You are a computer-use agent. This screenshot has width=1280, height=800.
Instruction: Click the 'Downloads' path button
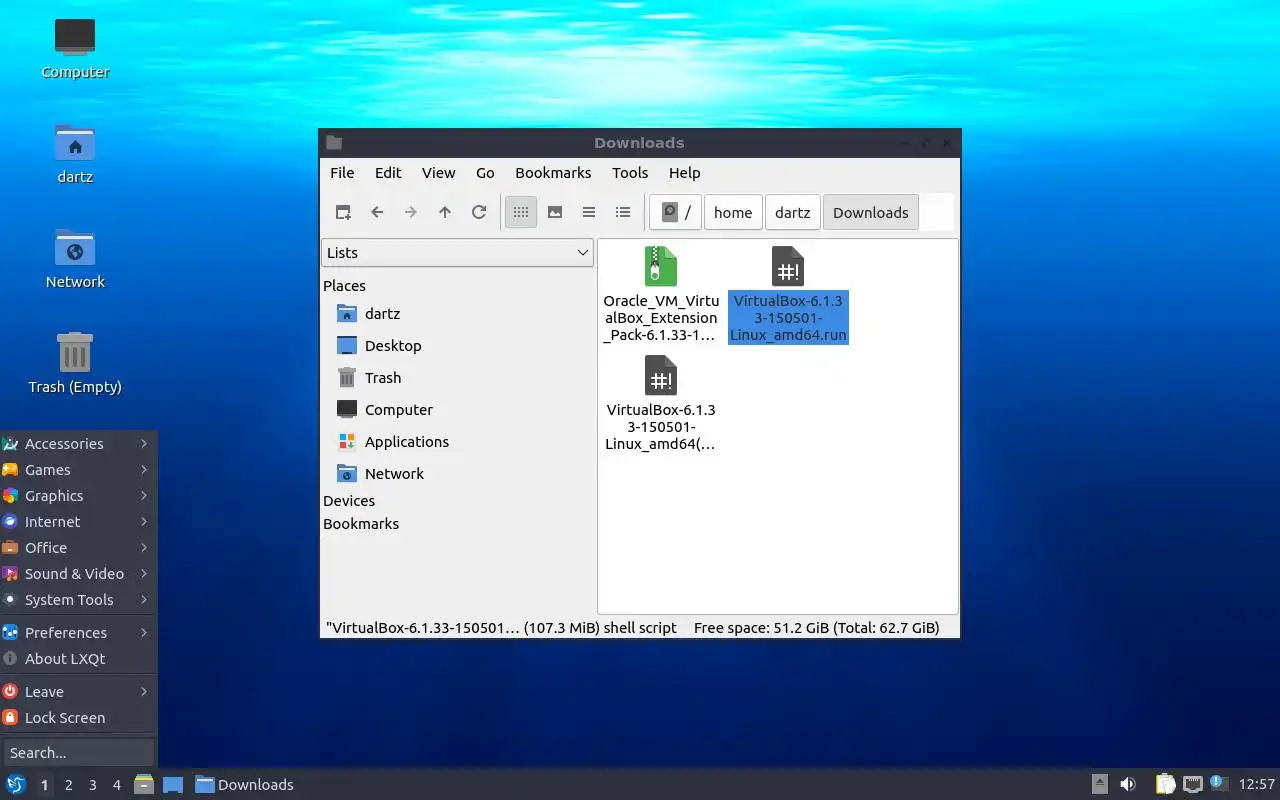click(871, 212)
